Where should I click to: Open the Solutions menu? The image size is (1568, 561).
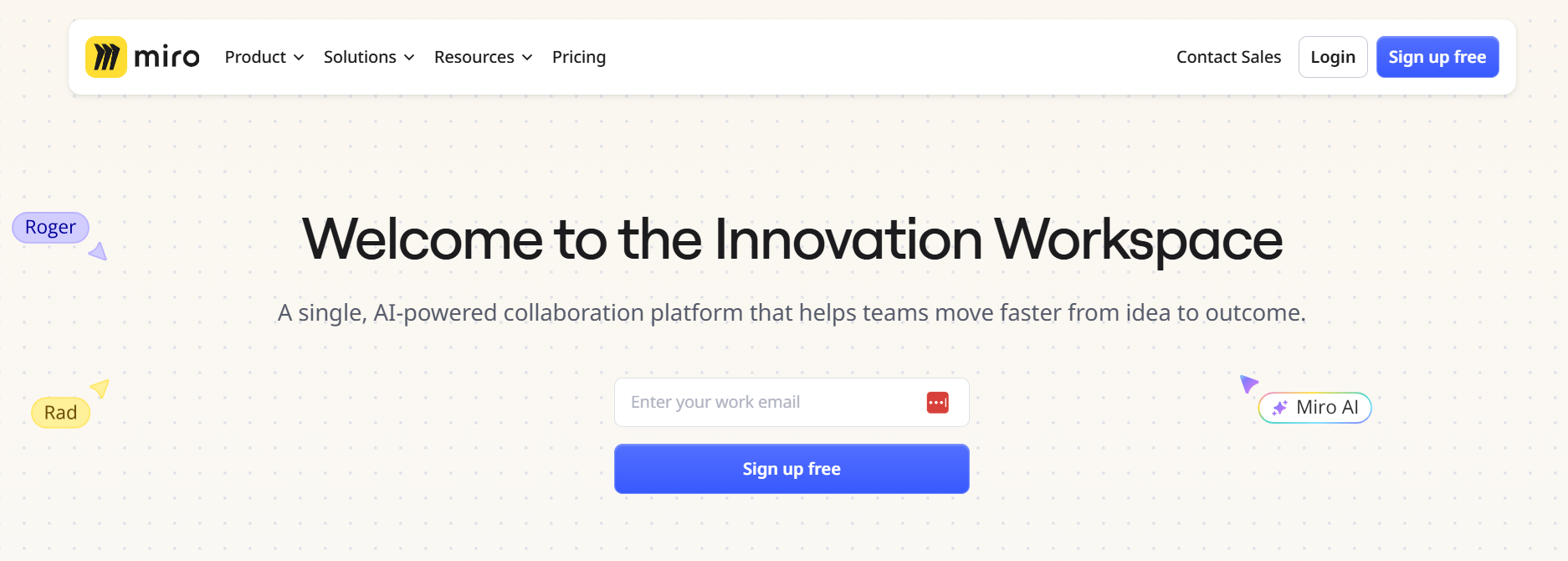359,57
